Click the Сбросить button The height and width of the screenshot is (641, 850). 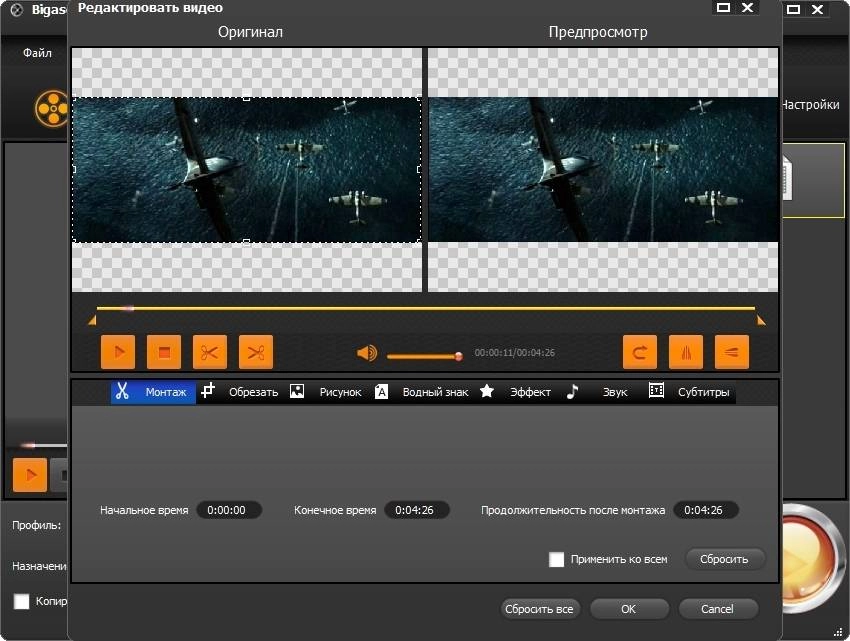coord(725,559)
